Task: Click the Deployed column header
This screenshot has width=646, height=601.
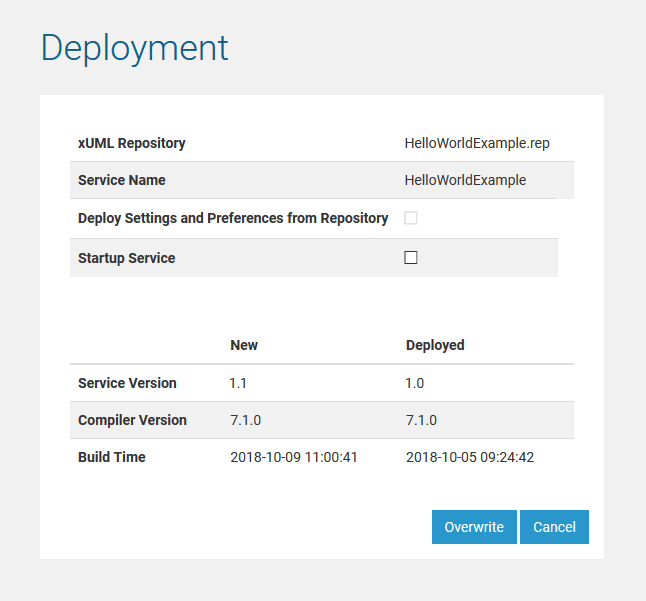Action: point(435,345)
